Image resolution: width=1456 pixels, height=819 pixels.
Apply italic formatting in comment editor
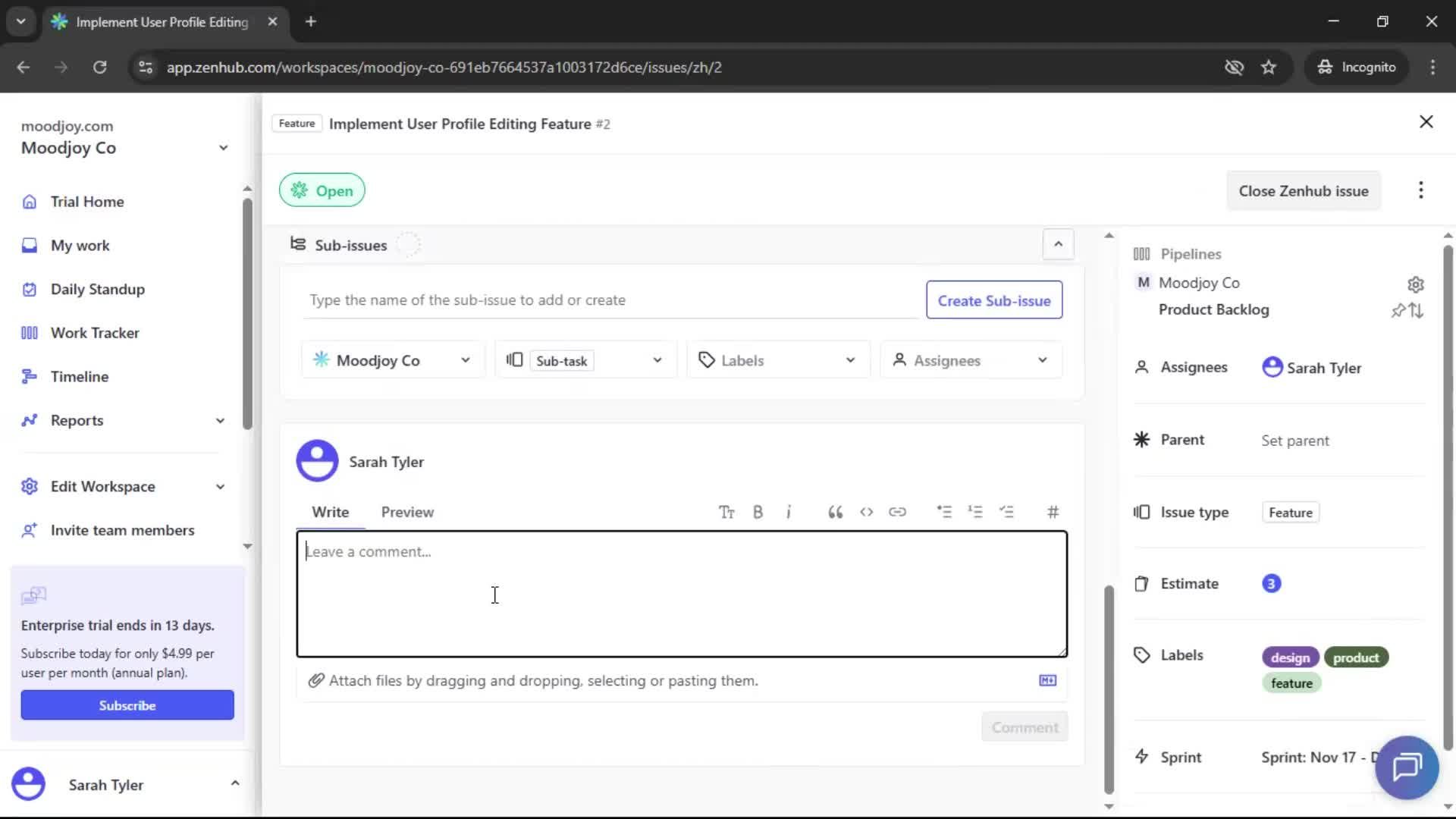click(x=789, y=512)
